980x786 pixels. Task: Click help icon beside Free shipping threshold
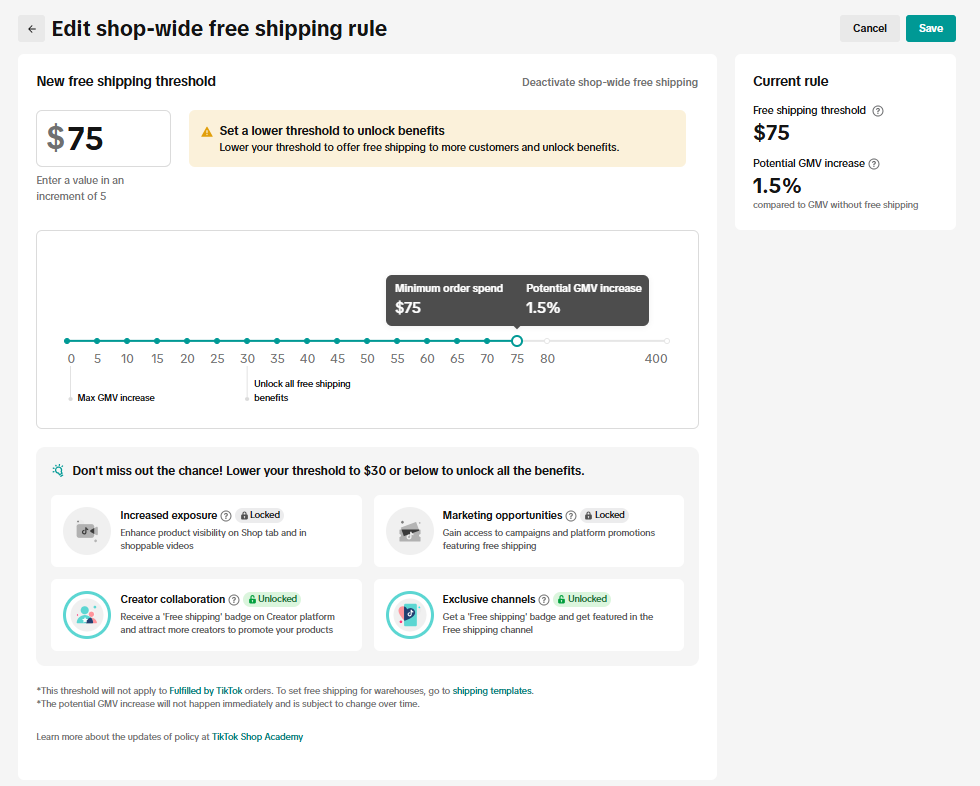pos(878,111)
